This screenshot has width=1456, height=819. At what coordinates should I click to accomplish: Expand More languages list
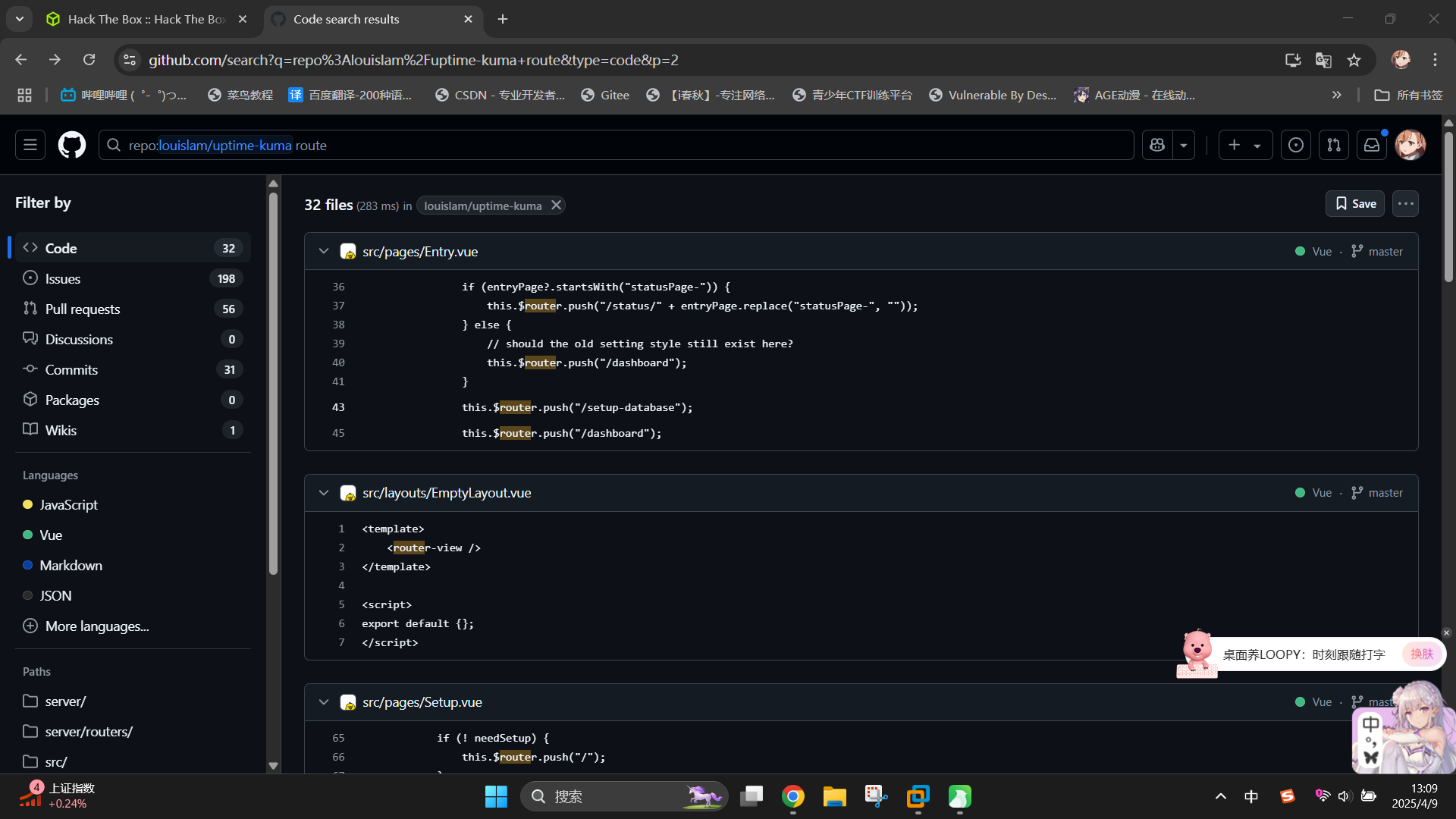pyautogui.click(x=86, y=626)
